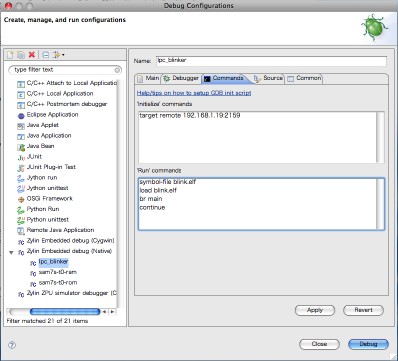Select C/C++ Postmortem debugger entry
This screenshot has height=361, width=398.
[67, 104]
